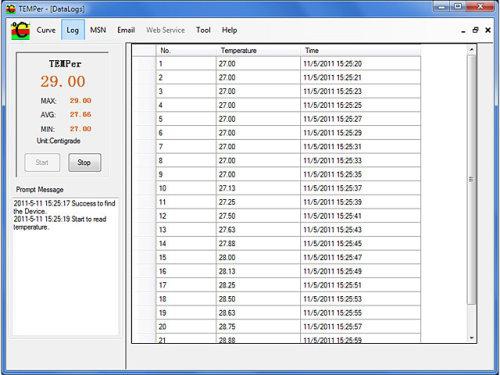
Task: Click the Stop button
Action: click(84, 162)
